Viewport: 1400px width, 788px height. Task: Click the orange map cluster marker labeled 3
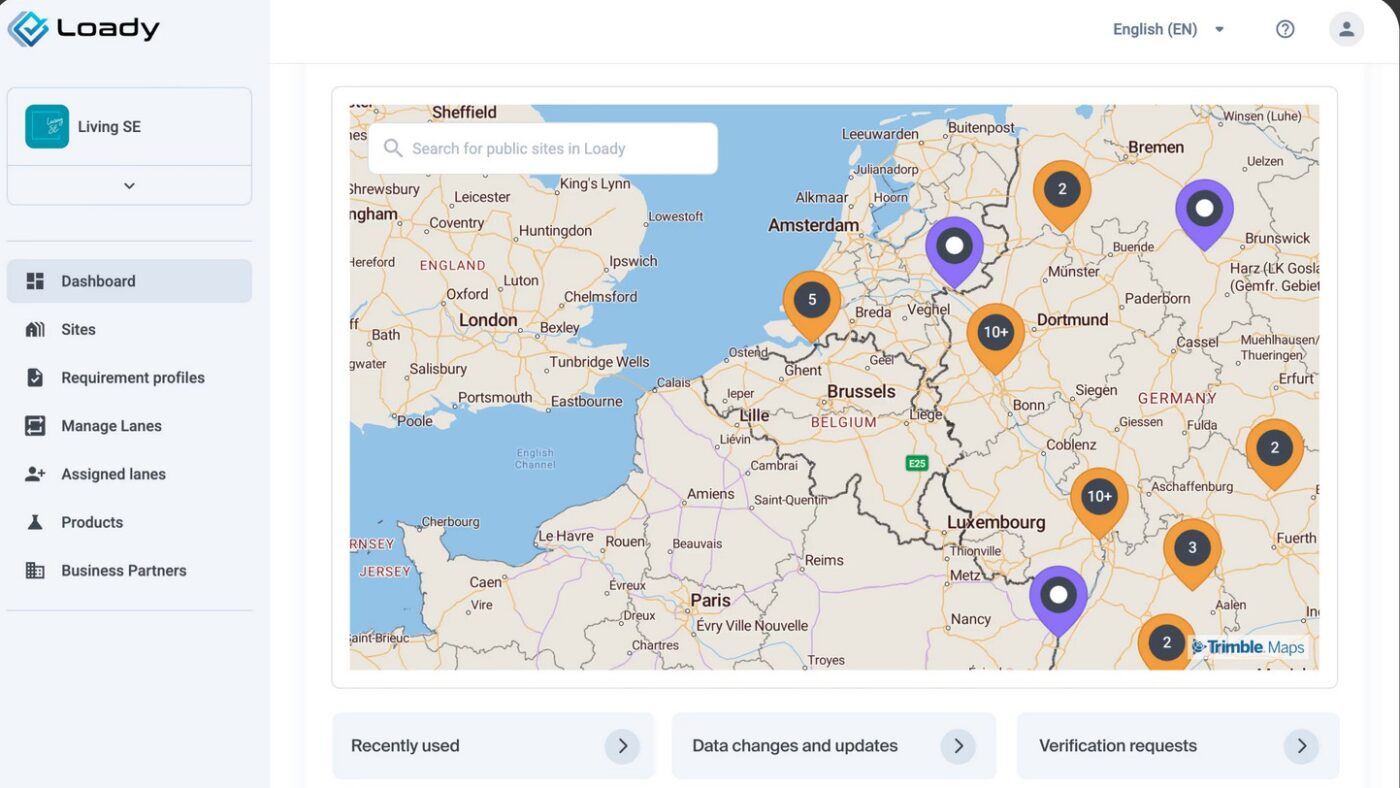tap(1191, 549)
